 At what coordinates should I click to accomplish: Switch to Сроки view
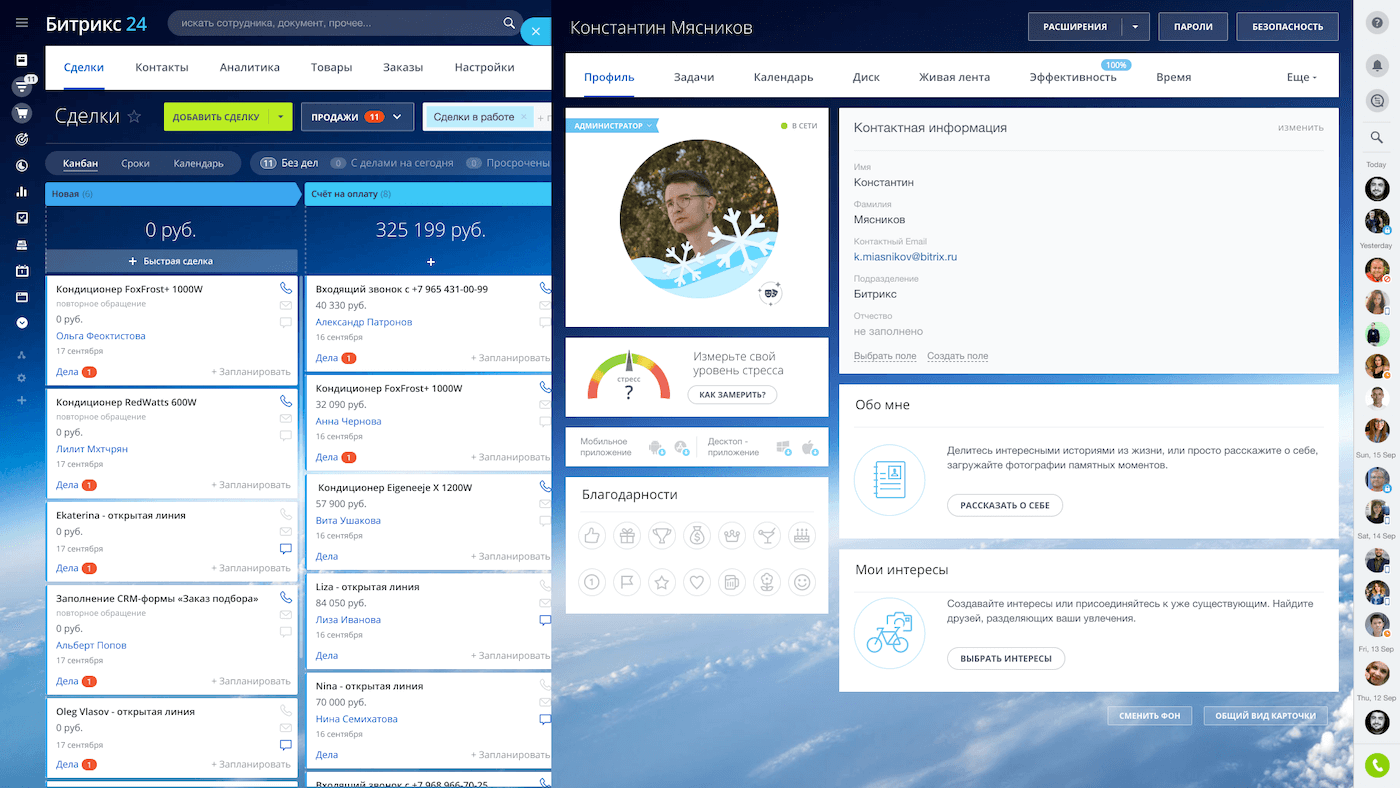coord(135,163)
